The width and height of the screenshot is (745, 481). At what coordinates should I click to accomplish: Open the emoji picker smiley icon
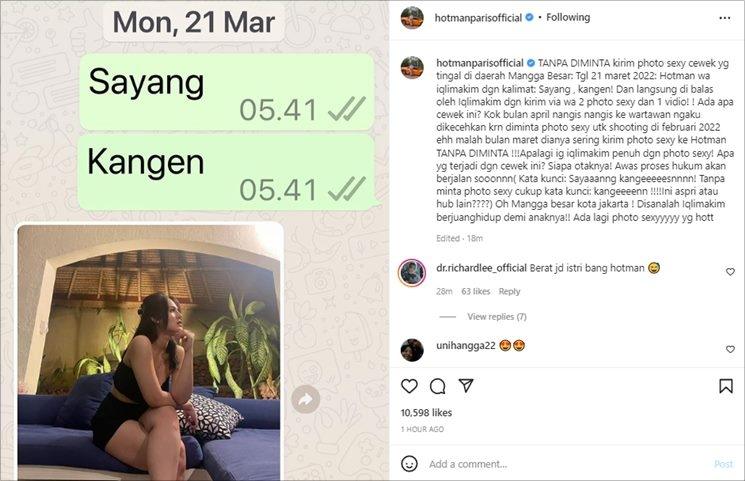(409, 463)
